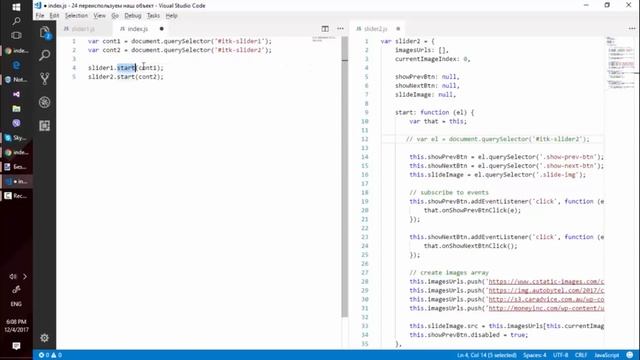Viewport: 640px width, 360px height.
Task: Click '// create images array' comment
Action: (x=449, y=273)
